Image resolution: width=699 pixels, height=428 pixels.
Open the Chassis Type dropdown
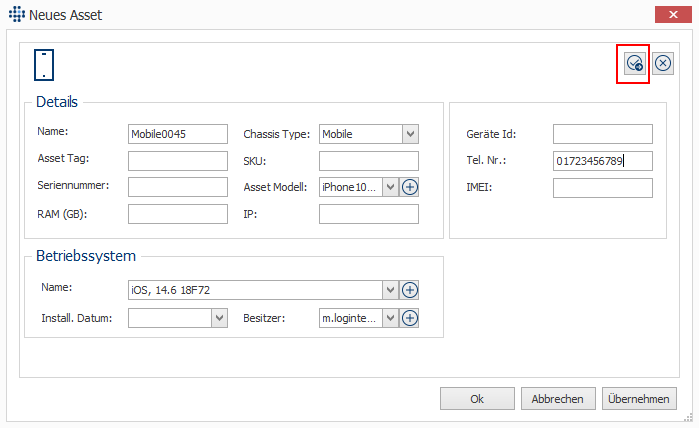[411, 134]
